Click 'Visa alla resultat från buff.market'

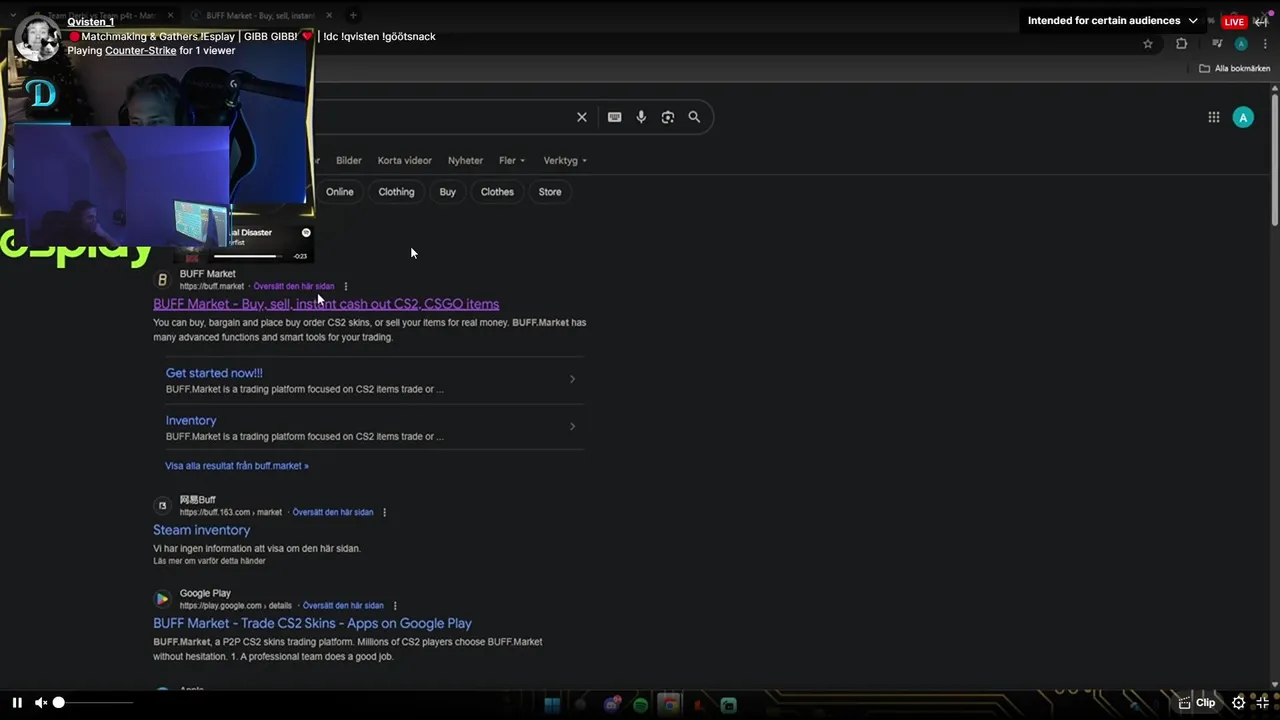point(237,466)
